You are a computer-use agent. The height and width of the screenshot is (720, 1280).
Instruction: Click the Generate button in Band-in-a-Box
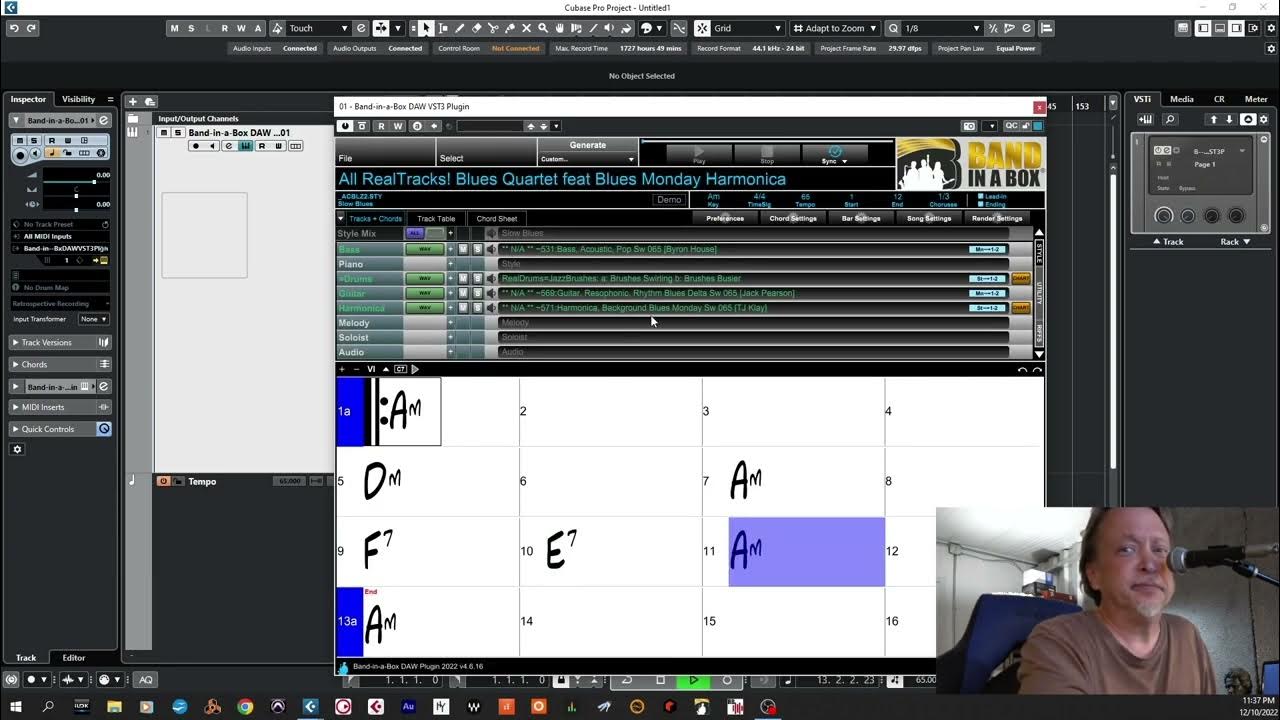(x=588, y=145)
